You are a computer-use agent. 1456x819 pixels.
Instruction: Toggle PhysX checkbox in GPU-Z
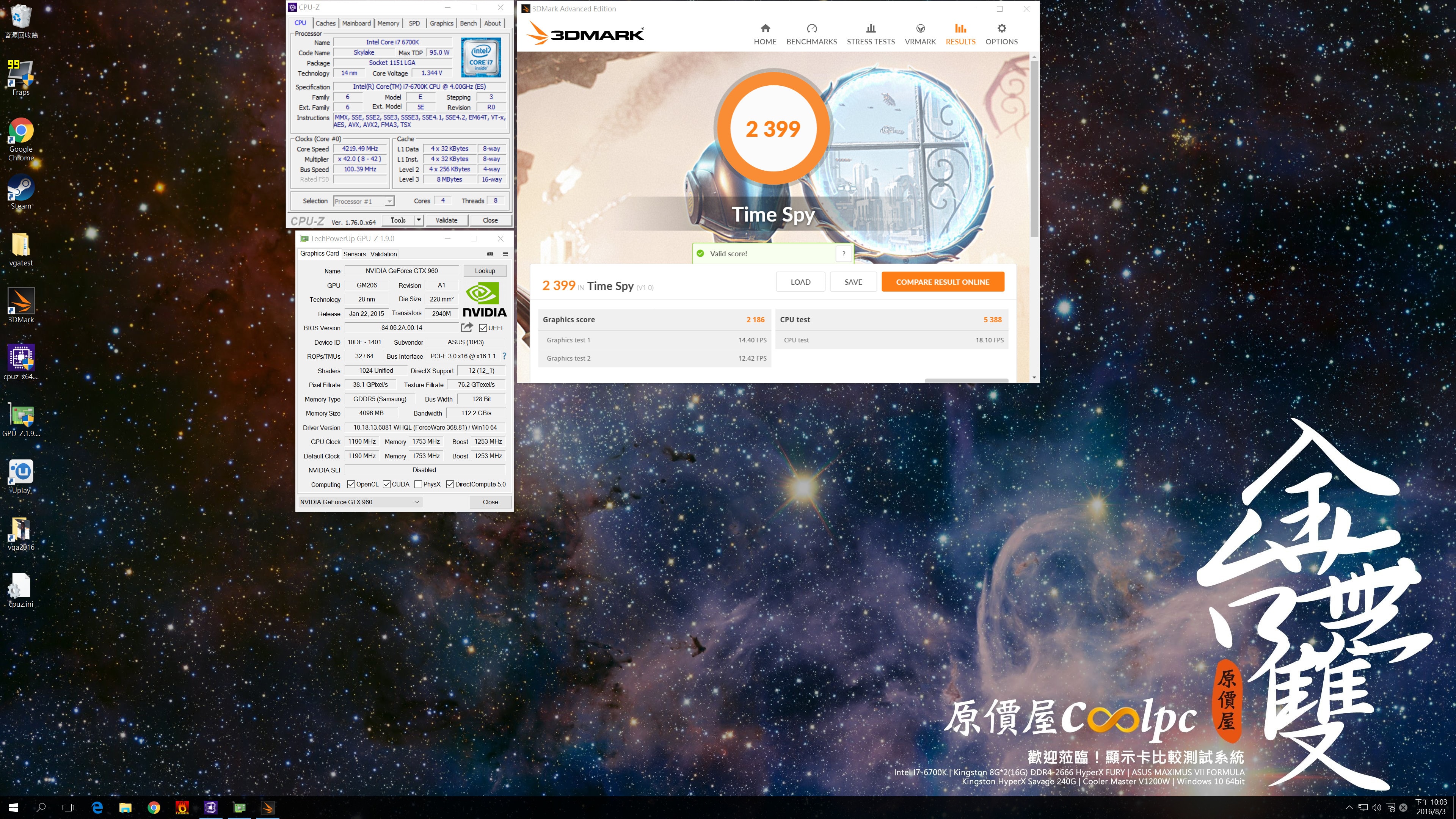(418, 485)
